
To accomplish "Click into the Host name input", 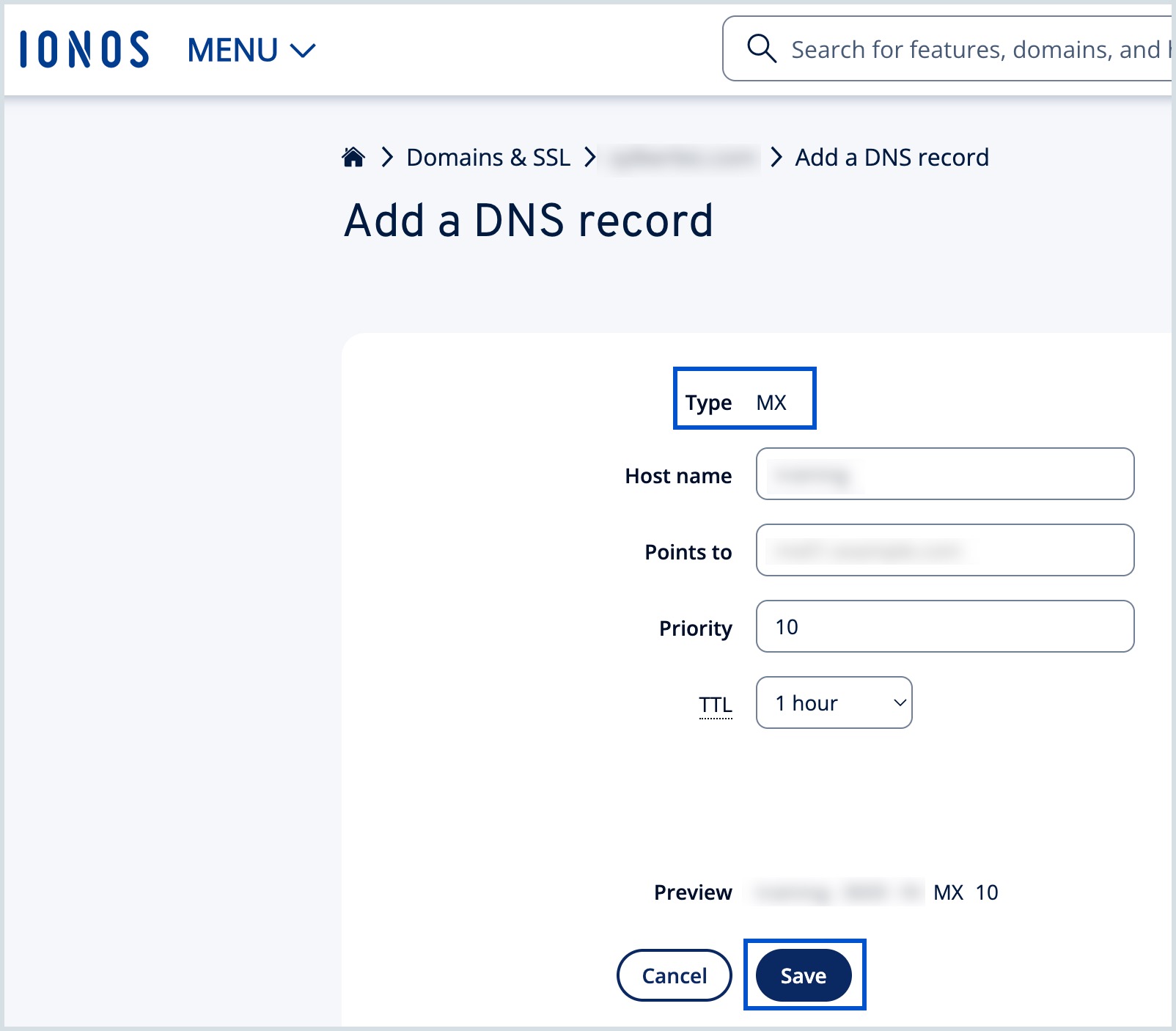I will (944, 474).
